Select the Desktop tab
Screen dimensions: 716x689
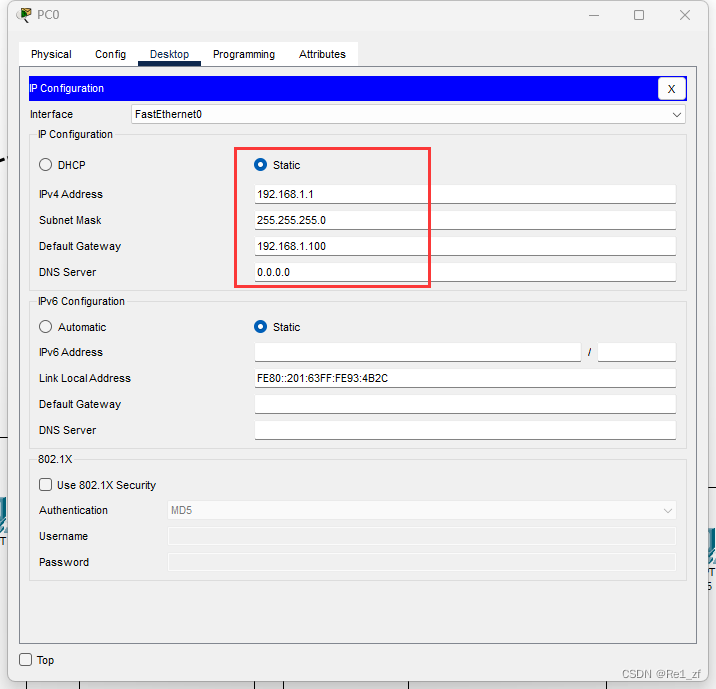click(169, 54)
